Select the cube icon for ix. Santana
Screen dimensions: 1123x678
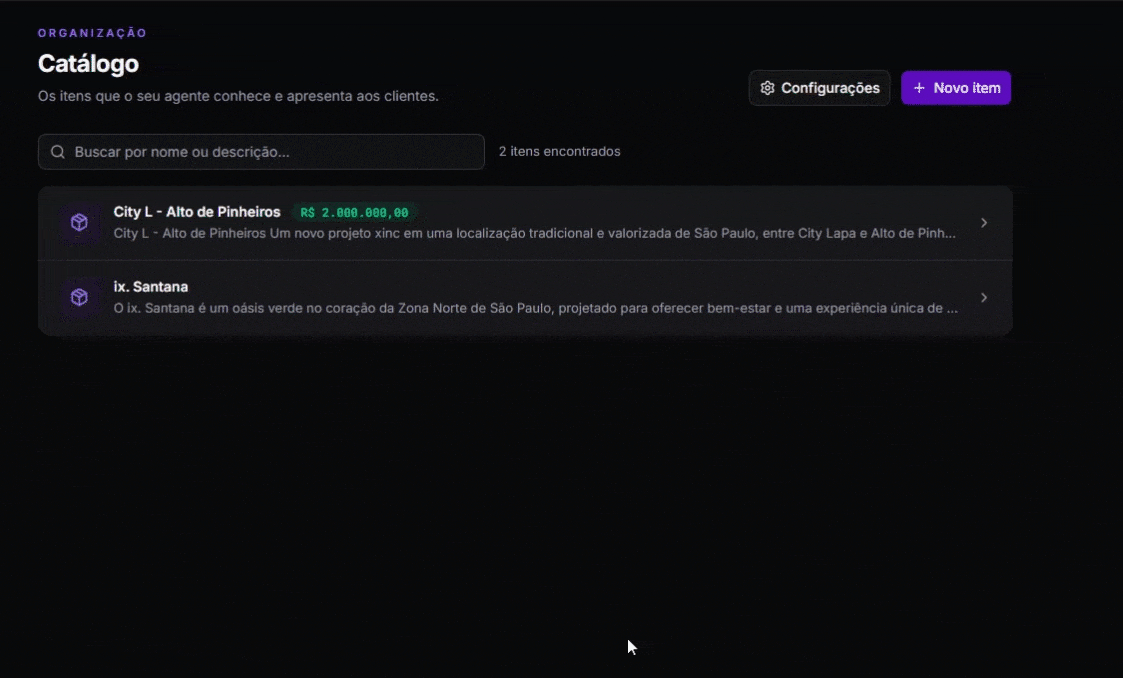(79, 297)
